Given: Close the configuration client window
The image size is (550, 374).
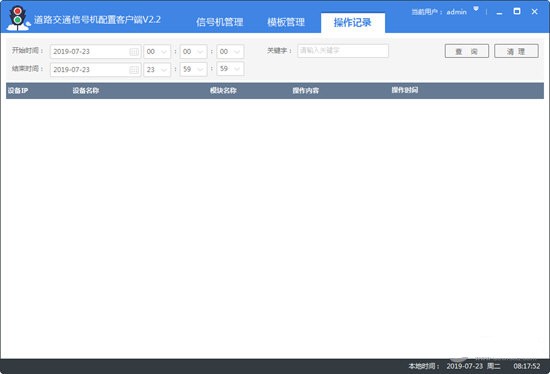Looking at the screenshot, I should 535,12.
